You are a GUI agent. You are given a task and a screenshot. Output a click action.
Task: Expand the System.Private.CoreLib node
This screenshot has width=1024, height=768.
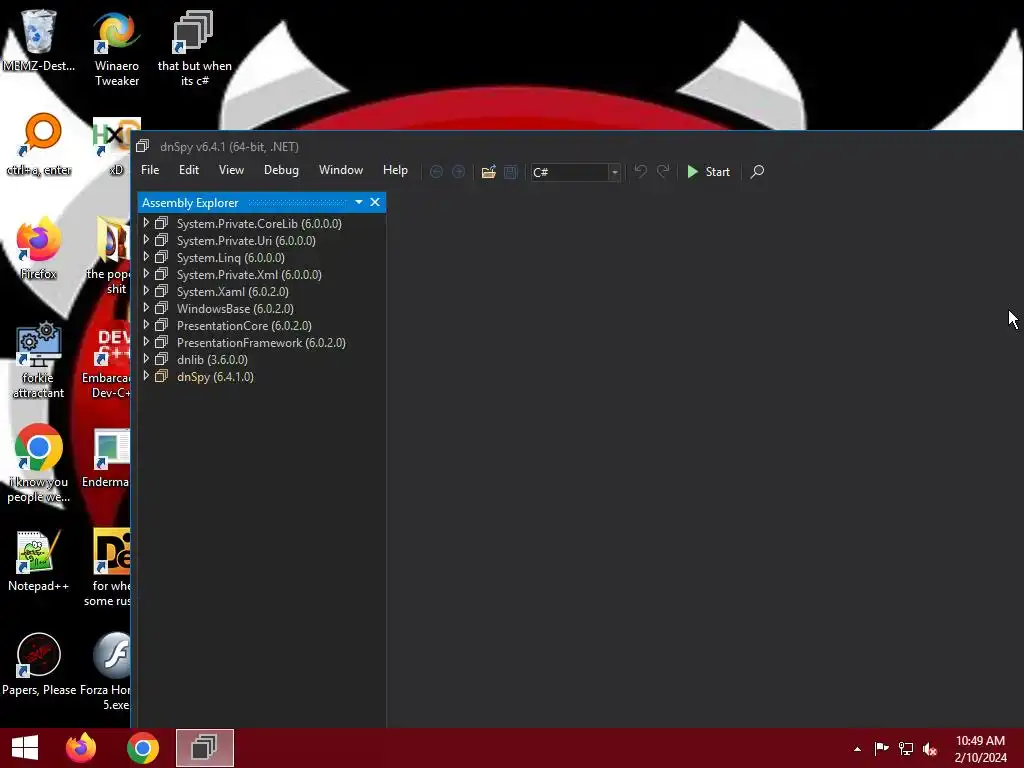pyautogui.click(x=146, y=223)
